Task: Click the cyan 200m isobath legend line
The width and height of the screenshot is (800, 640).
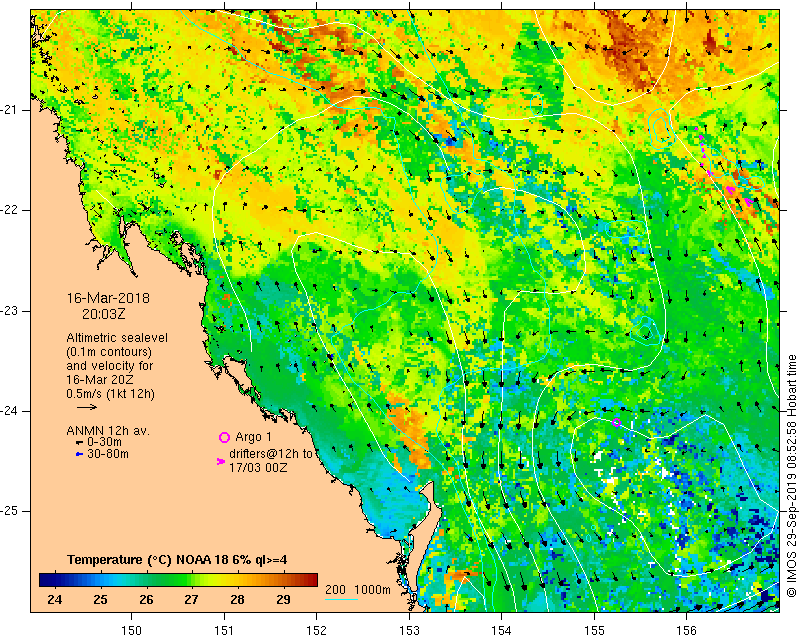Action: (x=341, y=599)
